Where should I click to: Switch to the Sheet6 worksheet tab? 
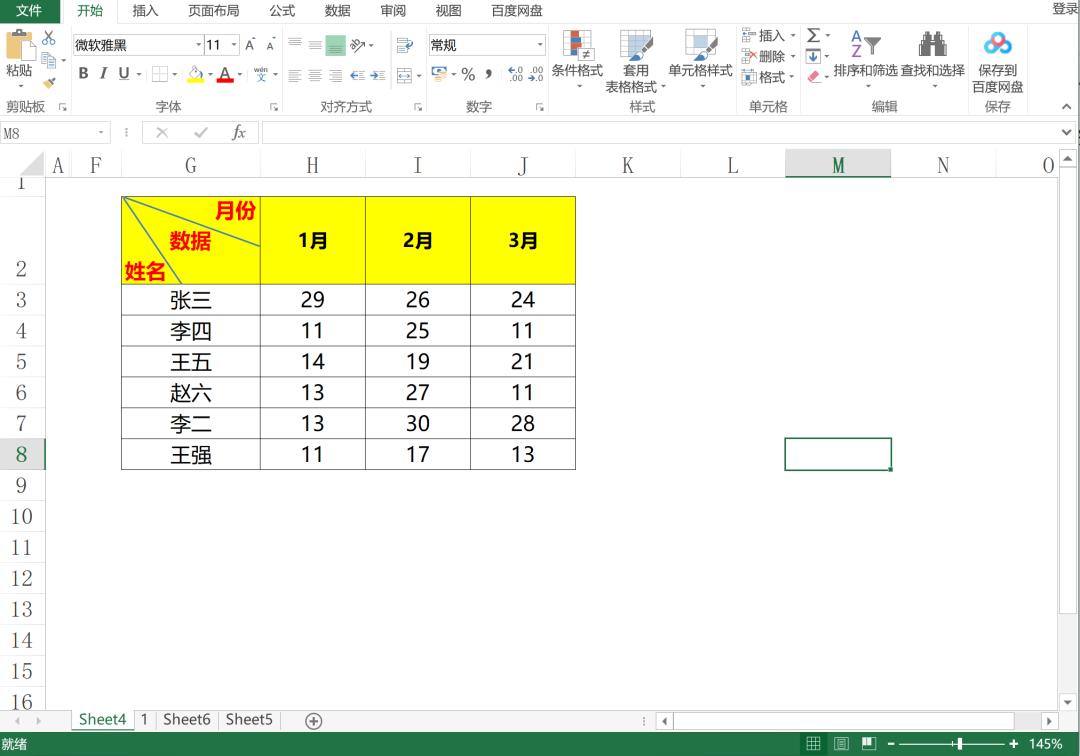pyautogui.click(x=187, y=719)
